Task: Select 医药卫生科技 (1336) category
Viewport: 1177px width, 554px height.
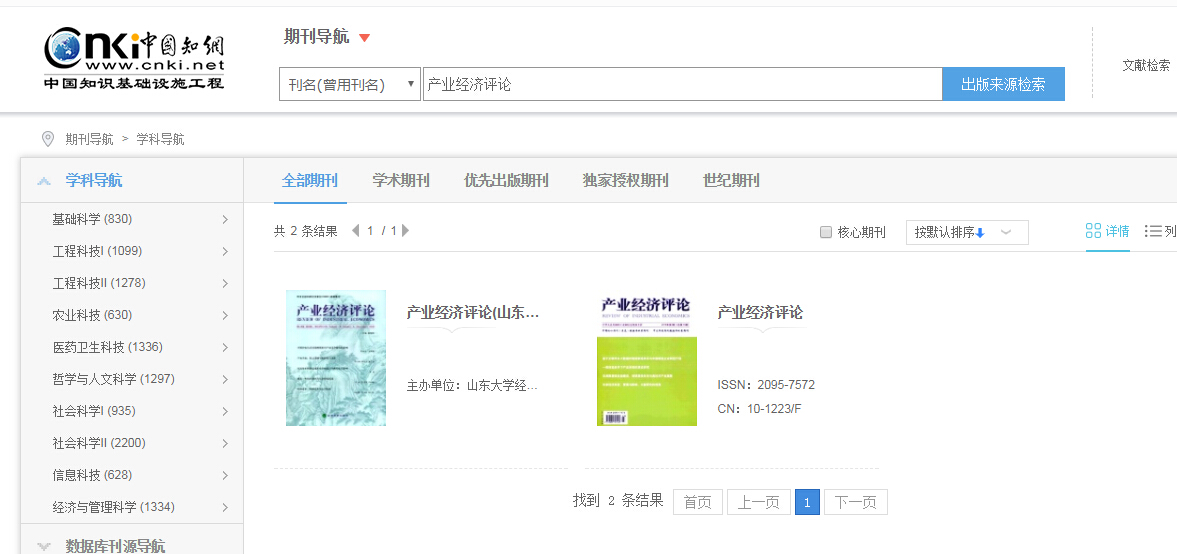Action: [107, 347]
